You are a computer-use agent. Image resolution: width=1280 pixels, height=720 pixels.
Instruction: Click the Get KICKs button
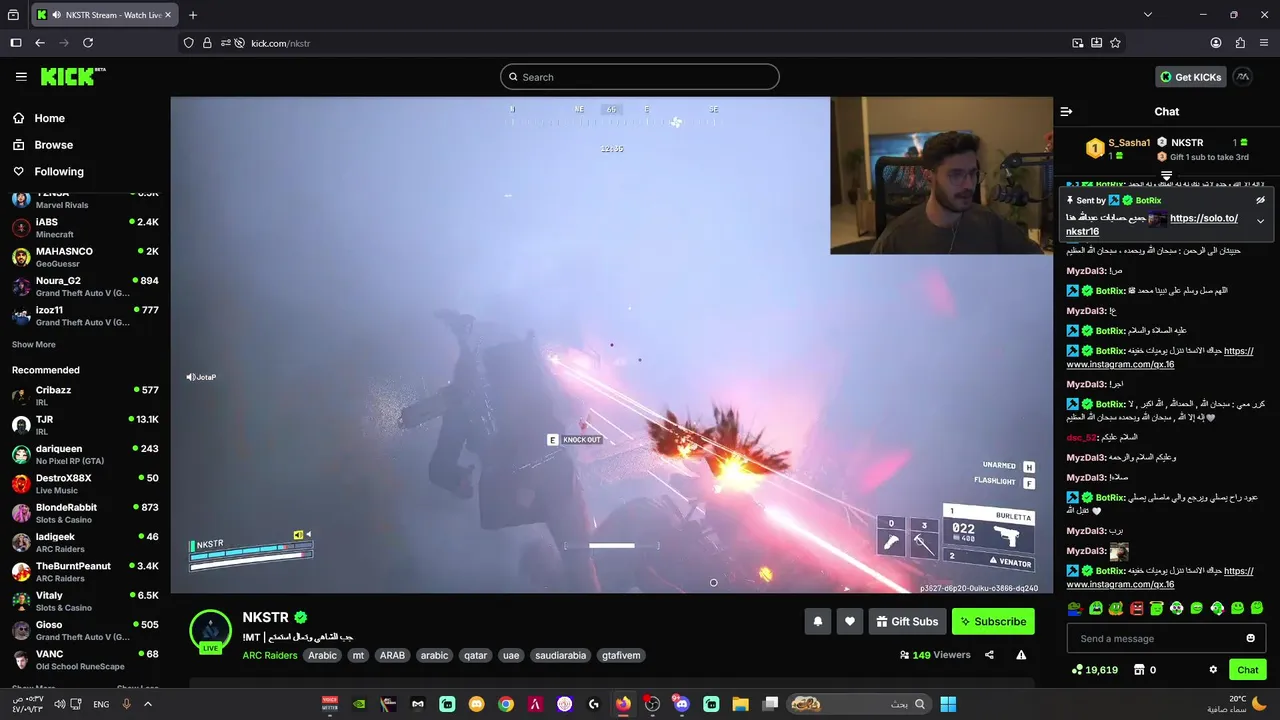(1190, 77)
